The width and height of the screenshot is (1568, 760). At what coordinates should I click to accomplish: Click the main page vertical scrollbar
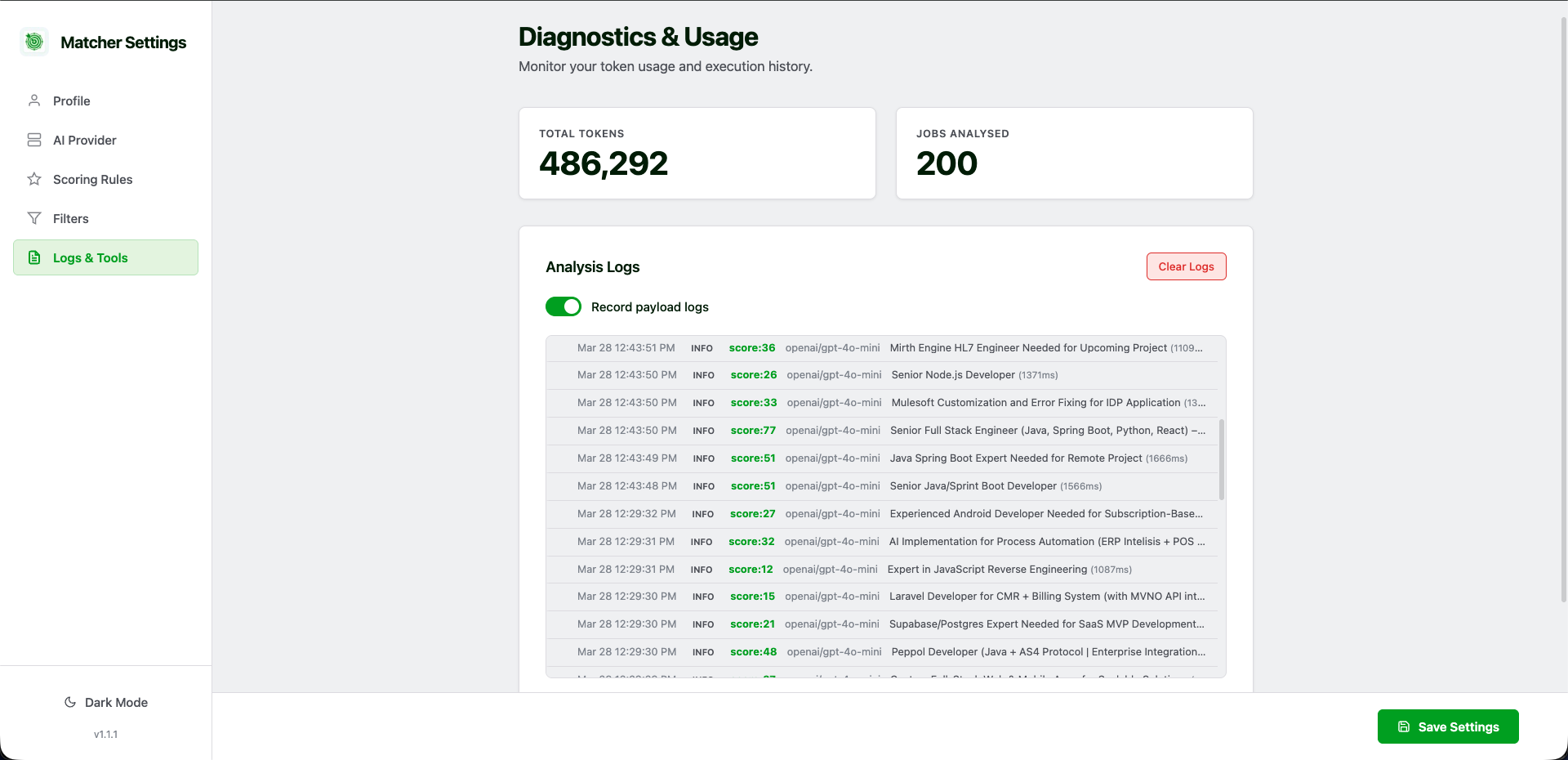tap(1563, 311)
